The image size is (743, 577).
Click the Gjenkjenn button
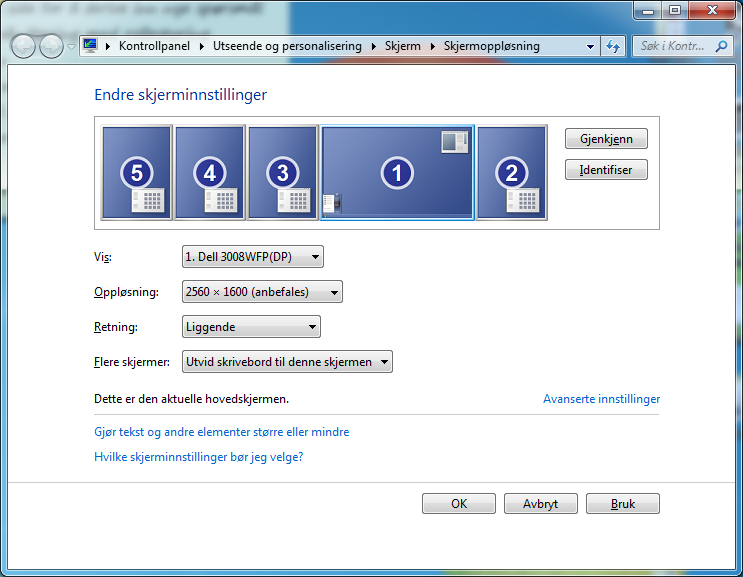(606, 139)
